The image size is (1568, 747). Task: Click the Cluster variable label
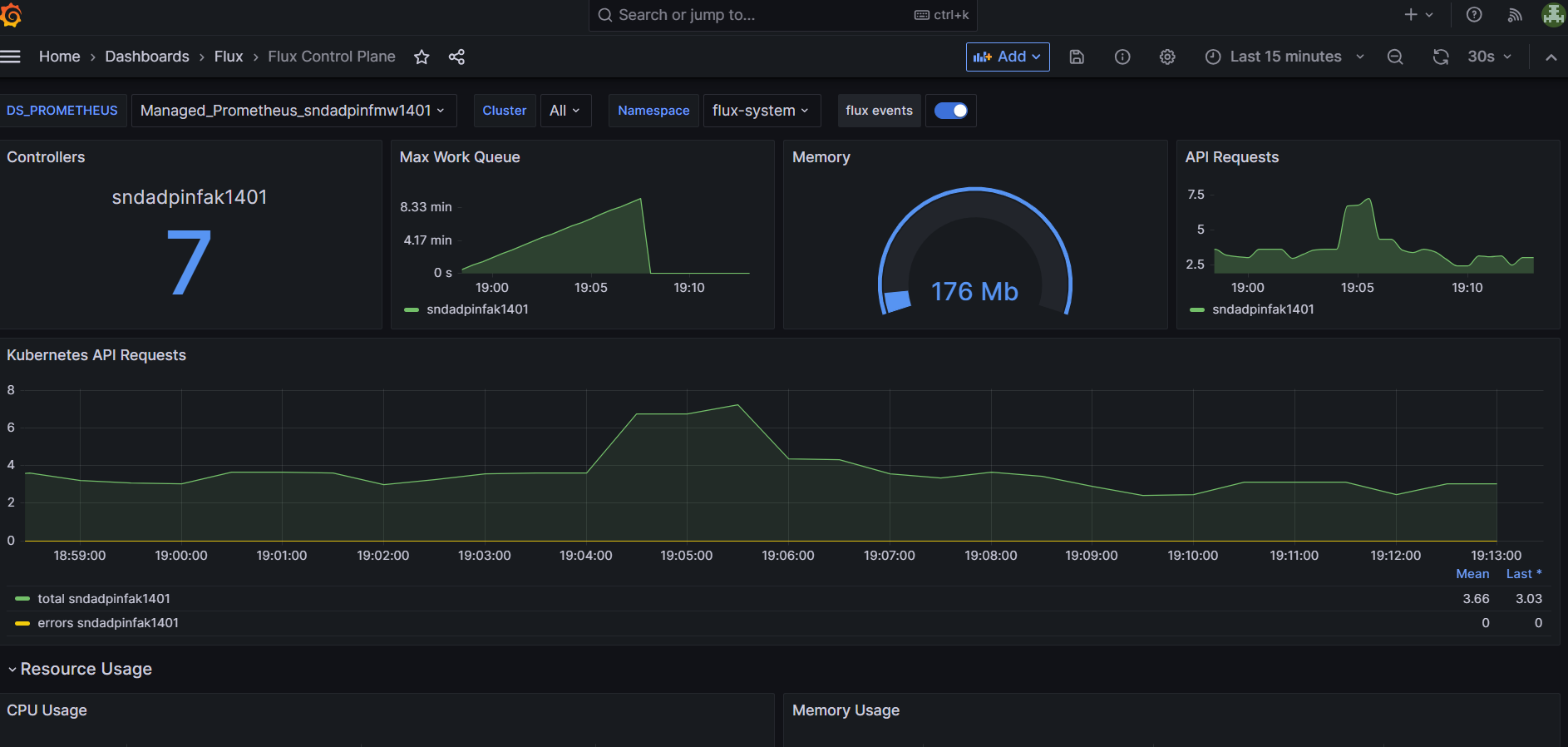(x=505, y=111)
